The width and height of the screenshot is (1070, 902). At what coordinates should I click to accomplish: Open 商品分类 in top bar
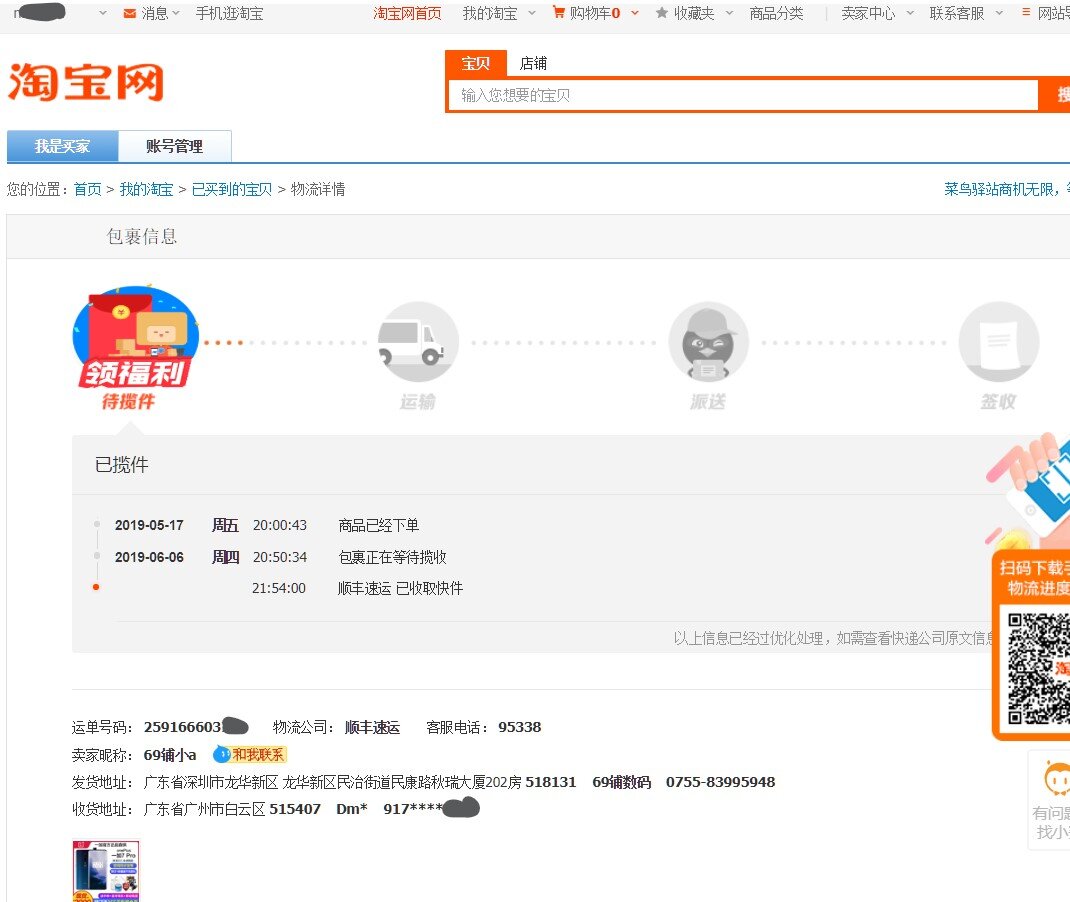(776, 13)
